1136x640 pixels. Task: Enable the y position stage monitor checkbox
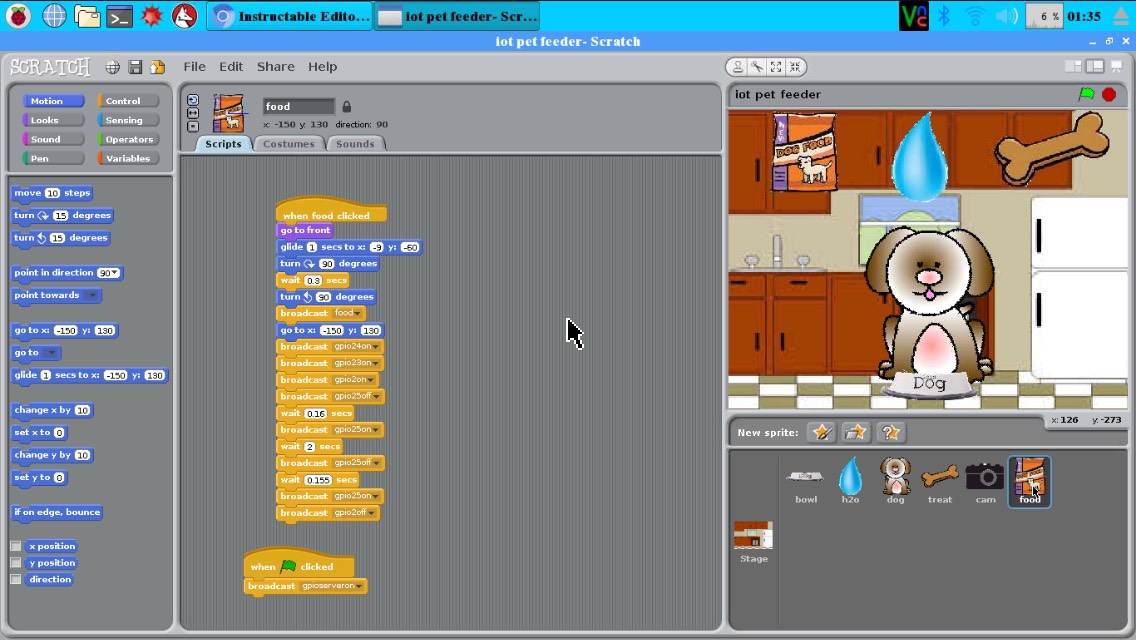(15, 562)
